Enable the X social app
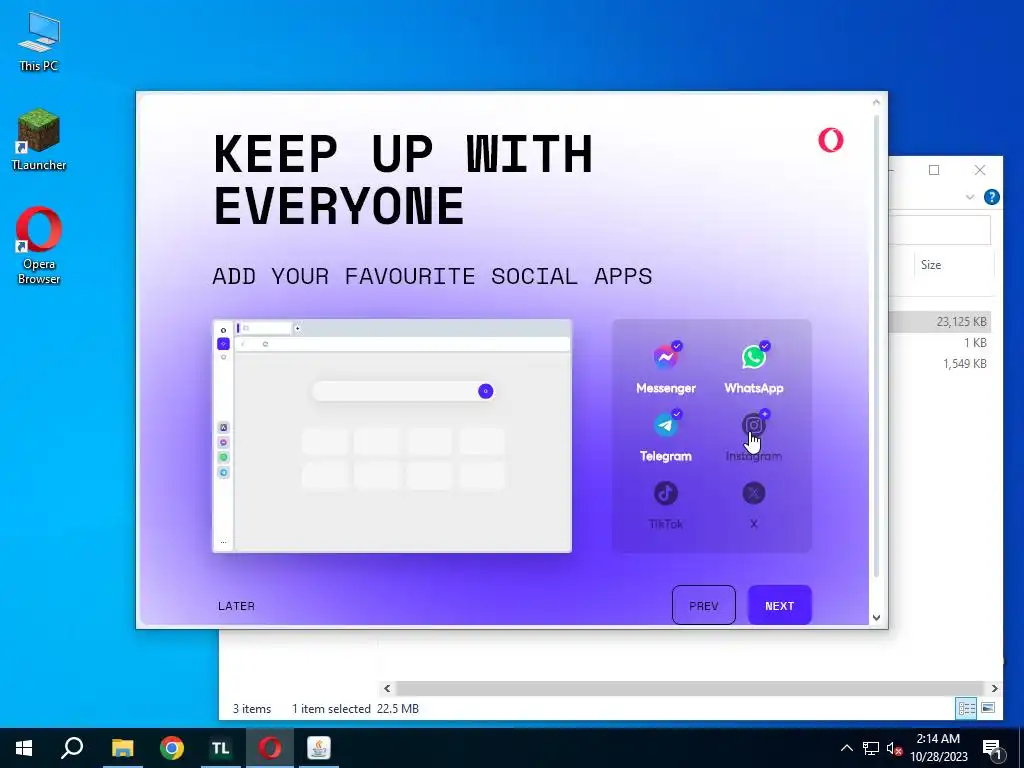 click(754, 504)
